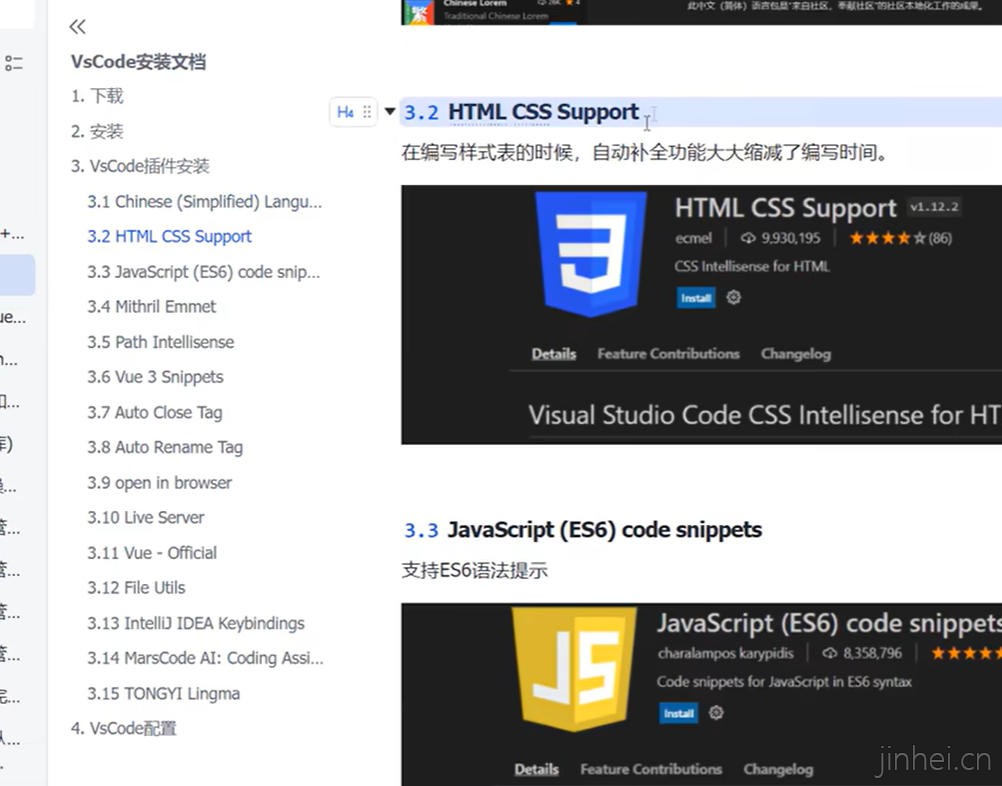Image resolution: width=1002 pixels, height=786 pixels.
Task: Jump to 3.14 MarsCode AI: Coding Assi... in outline
Action: [x=206, y=658]
